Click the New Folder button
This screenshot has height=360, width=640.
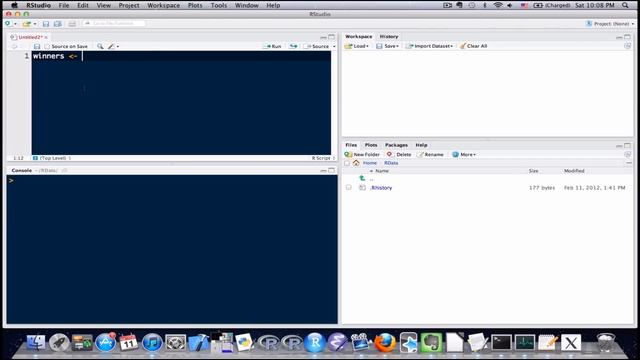pyautogui.click(x=362, y=154)
